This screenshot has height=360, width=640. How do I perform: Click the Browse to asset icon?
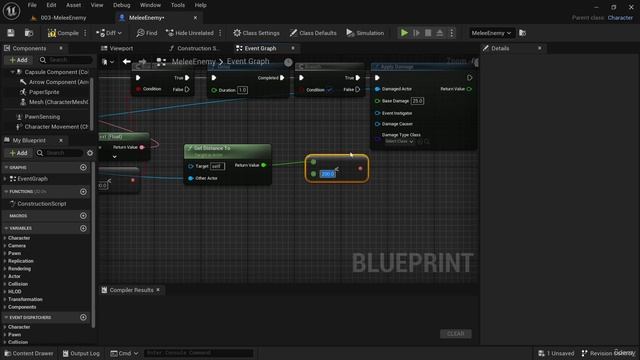(x=29, y=33)
